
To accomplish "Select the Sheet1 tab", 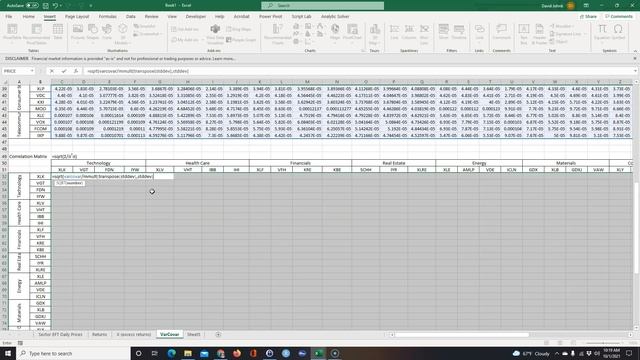I will point(193,334).
